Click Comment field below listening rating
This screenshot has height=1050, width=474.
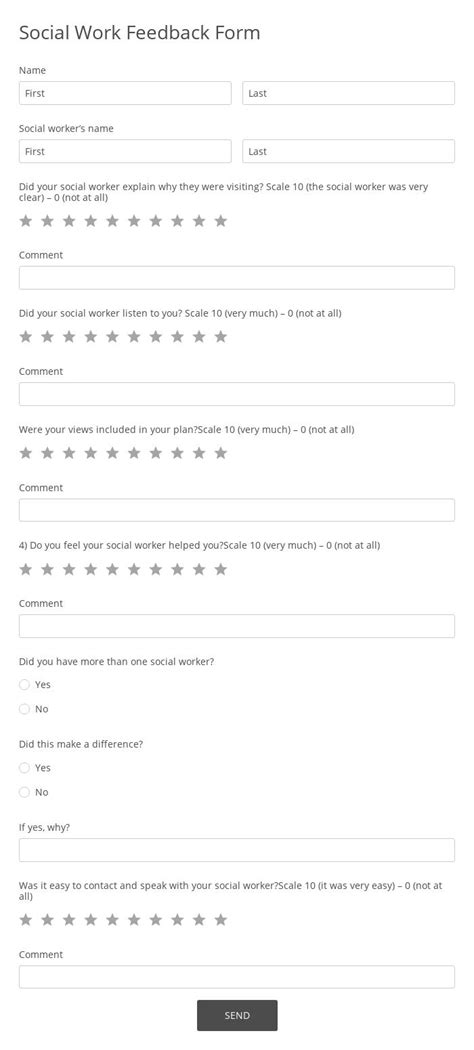click(x=237, y=394)
